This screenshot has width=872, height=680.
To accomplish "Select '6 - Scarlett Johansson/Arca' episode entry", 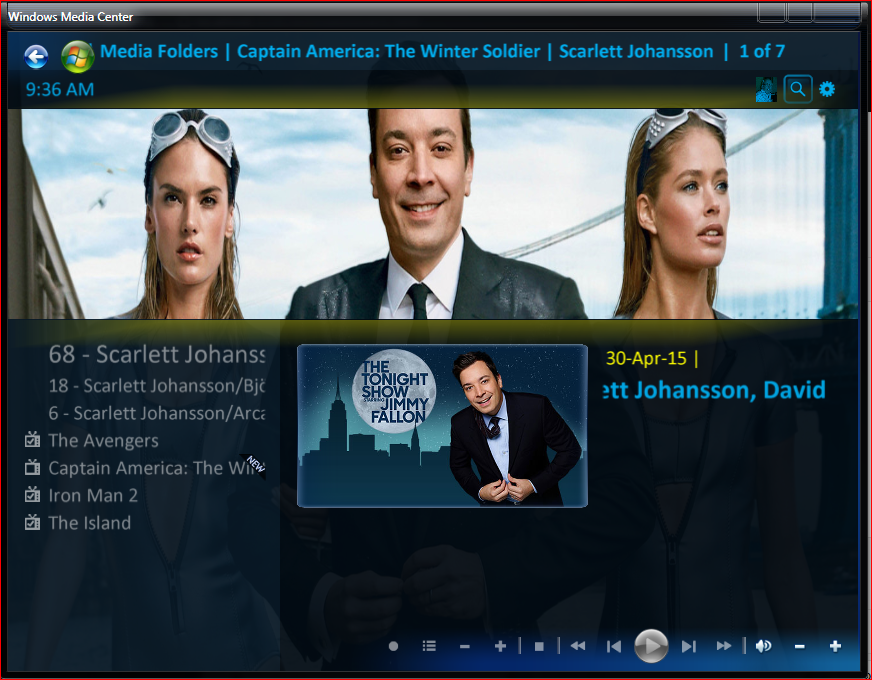I will pos(157,413).
